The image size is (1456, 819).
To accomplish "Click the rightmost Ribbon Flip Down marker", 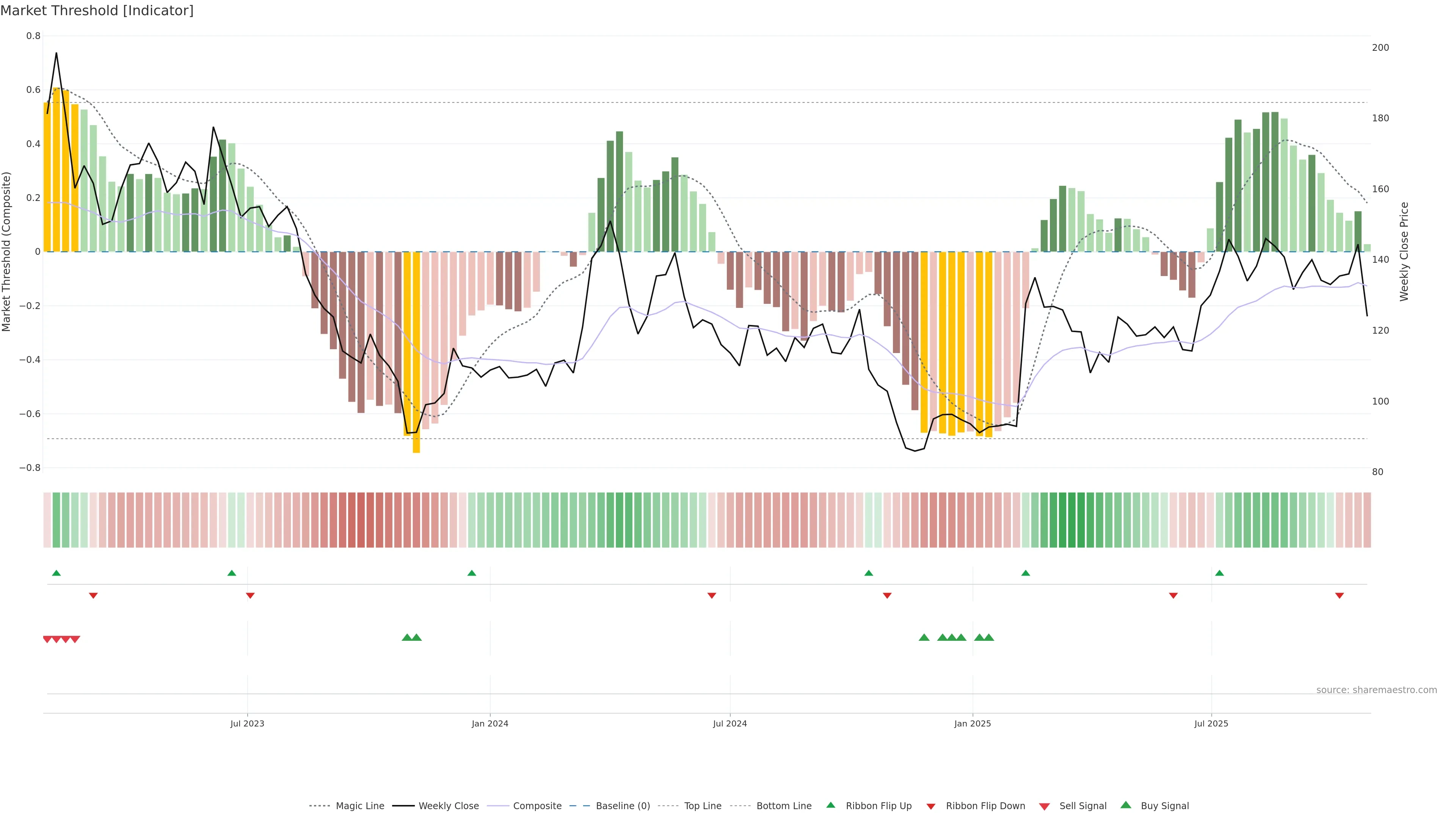I will coord(1339,595).
